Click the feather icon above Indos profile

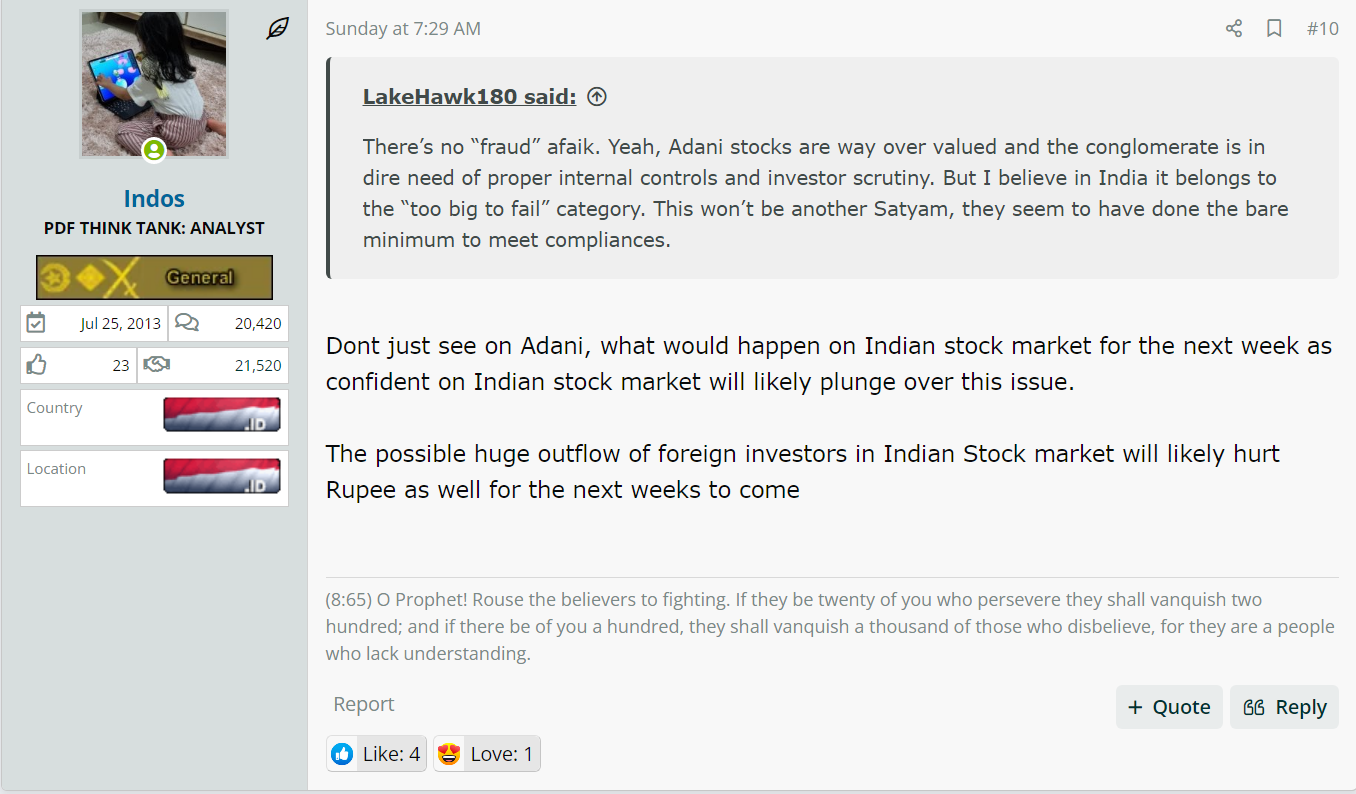[278, 29]
